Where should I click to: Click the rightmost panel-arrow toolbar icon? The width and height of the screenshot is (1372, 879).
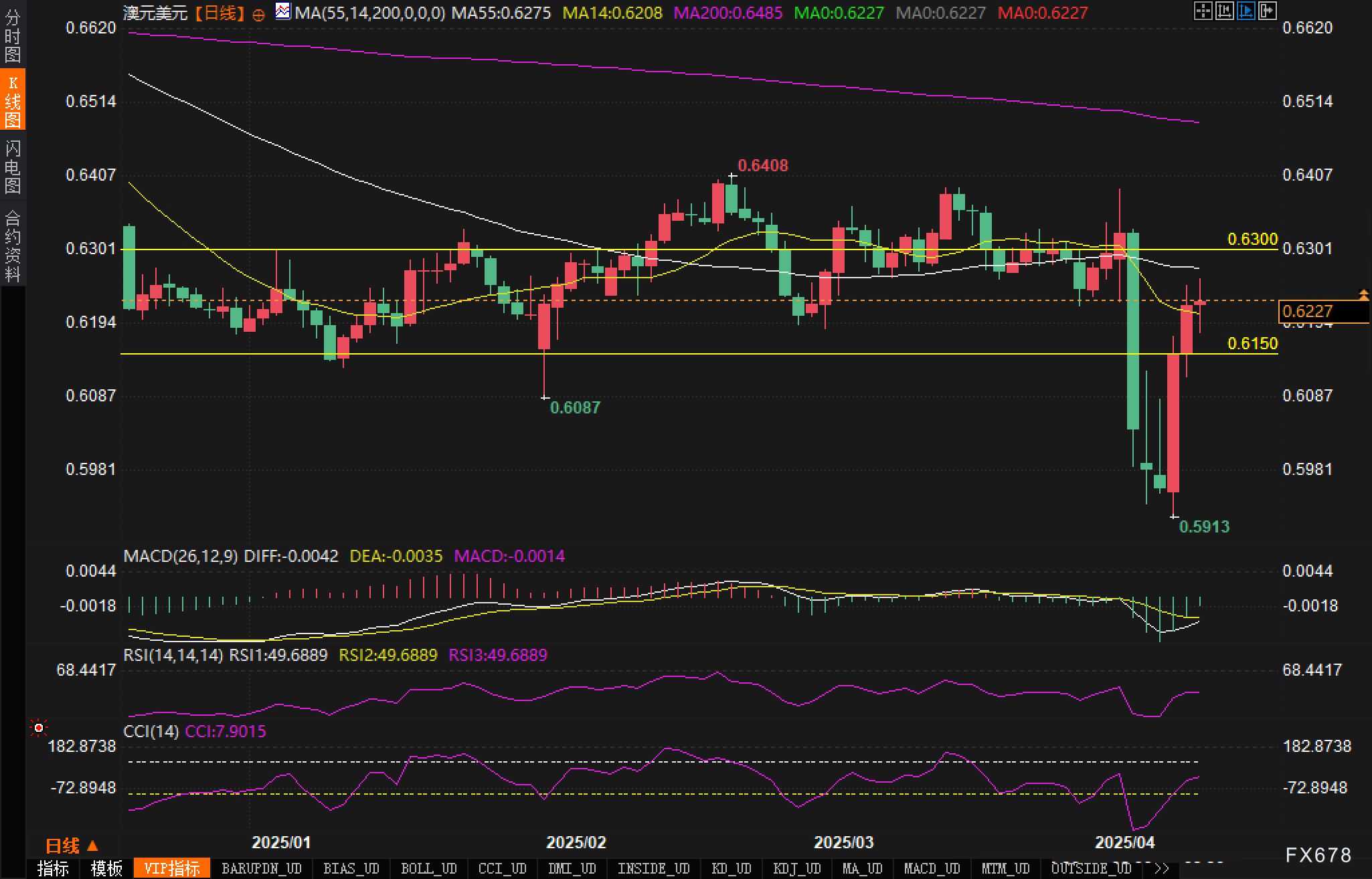[1267, 11]
